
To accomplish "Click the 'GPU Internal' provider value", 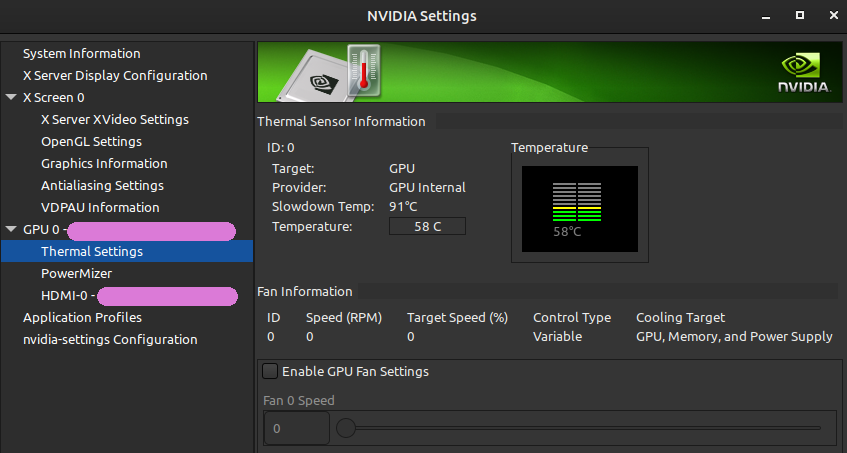I will (x=427, y=188).
